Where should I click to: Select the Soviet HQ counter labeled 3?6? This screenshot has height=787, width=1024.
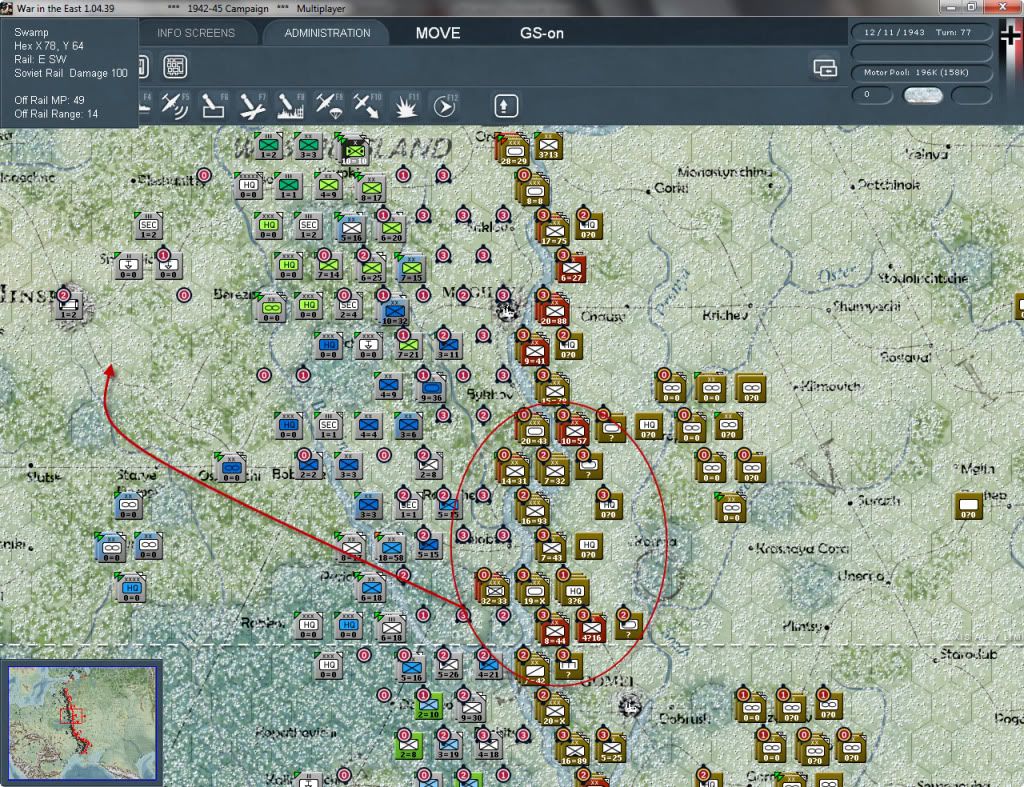(575, 591)
